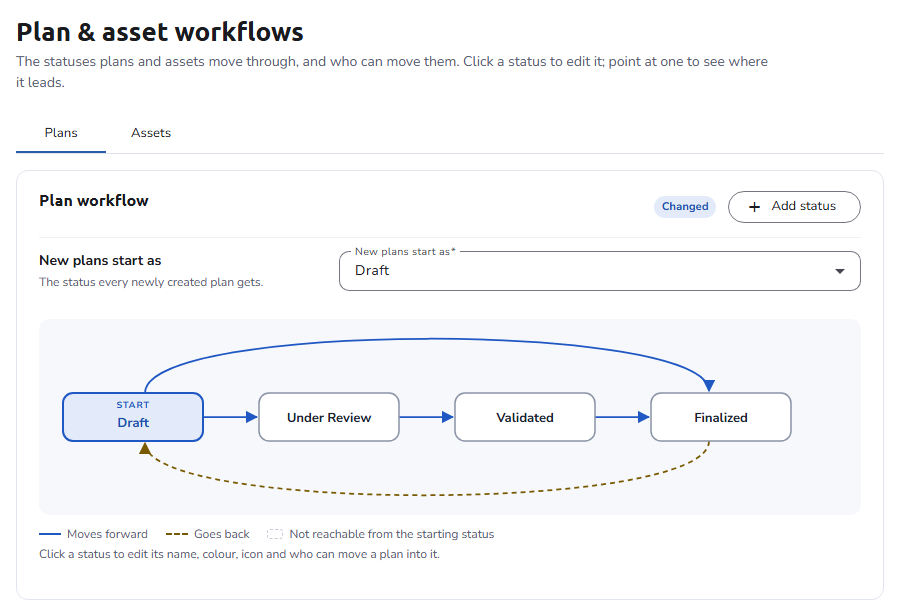
Task: Click the 'Goes back' legend label
Action: tap(222, 534)
